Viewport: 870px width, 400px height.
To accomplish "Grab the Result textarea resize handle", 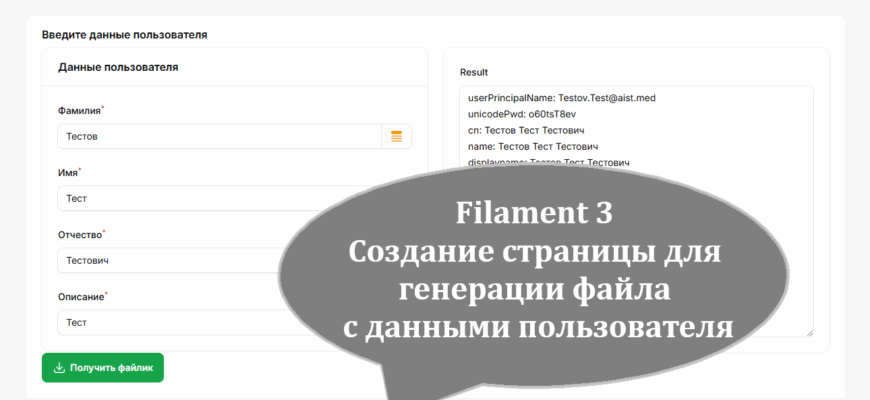I will pos(810,332).
